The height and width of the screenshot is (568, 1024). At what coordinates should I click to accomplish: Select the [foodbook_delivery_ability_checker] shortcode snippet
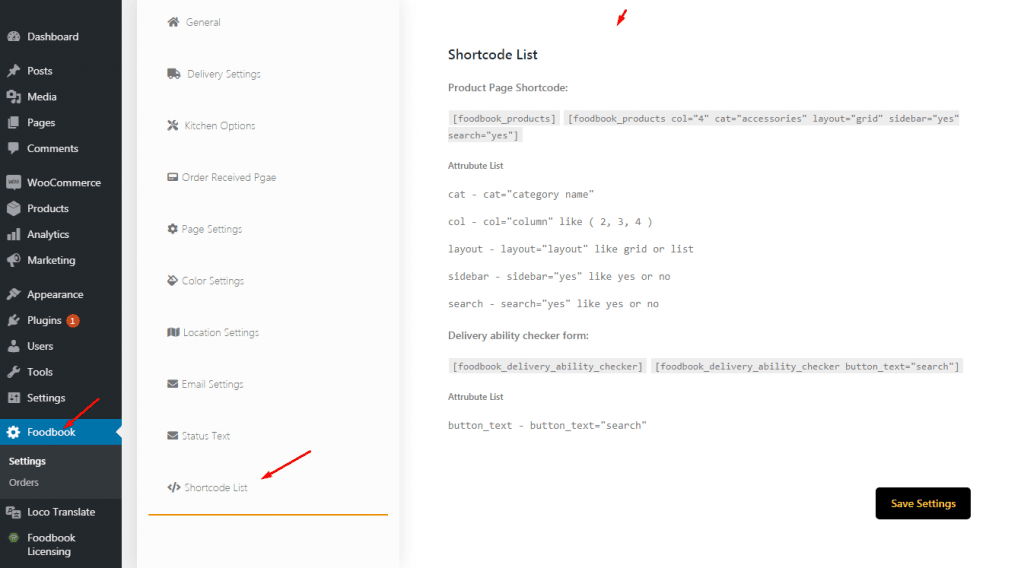(x=547, y=366)
